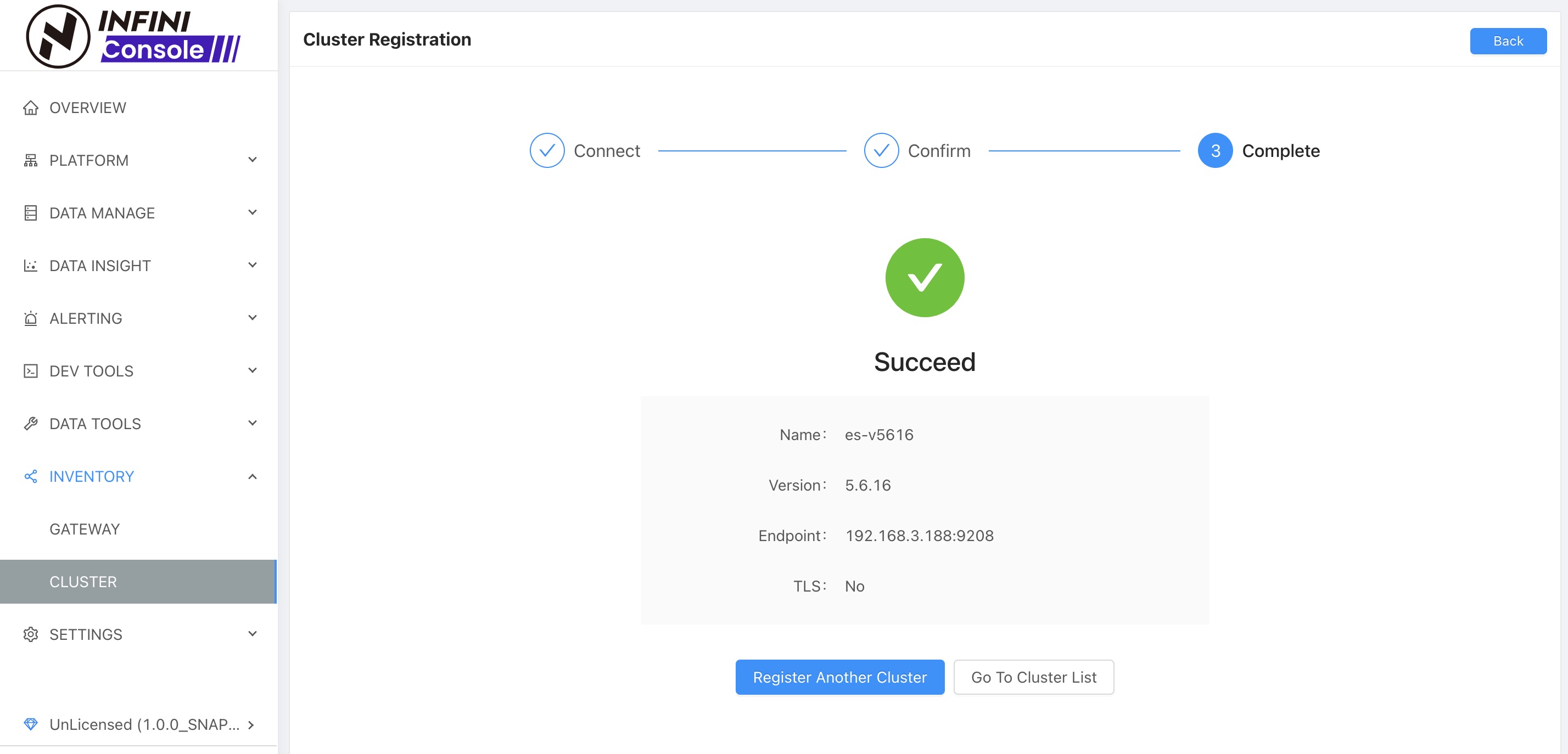Click the Platform cluster icon
Screen dimensions: 1568x754
pyautogui.click(x=30, y=161)
